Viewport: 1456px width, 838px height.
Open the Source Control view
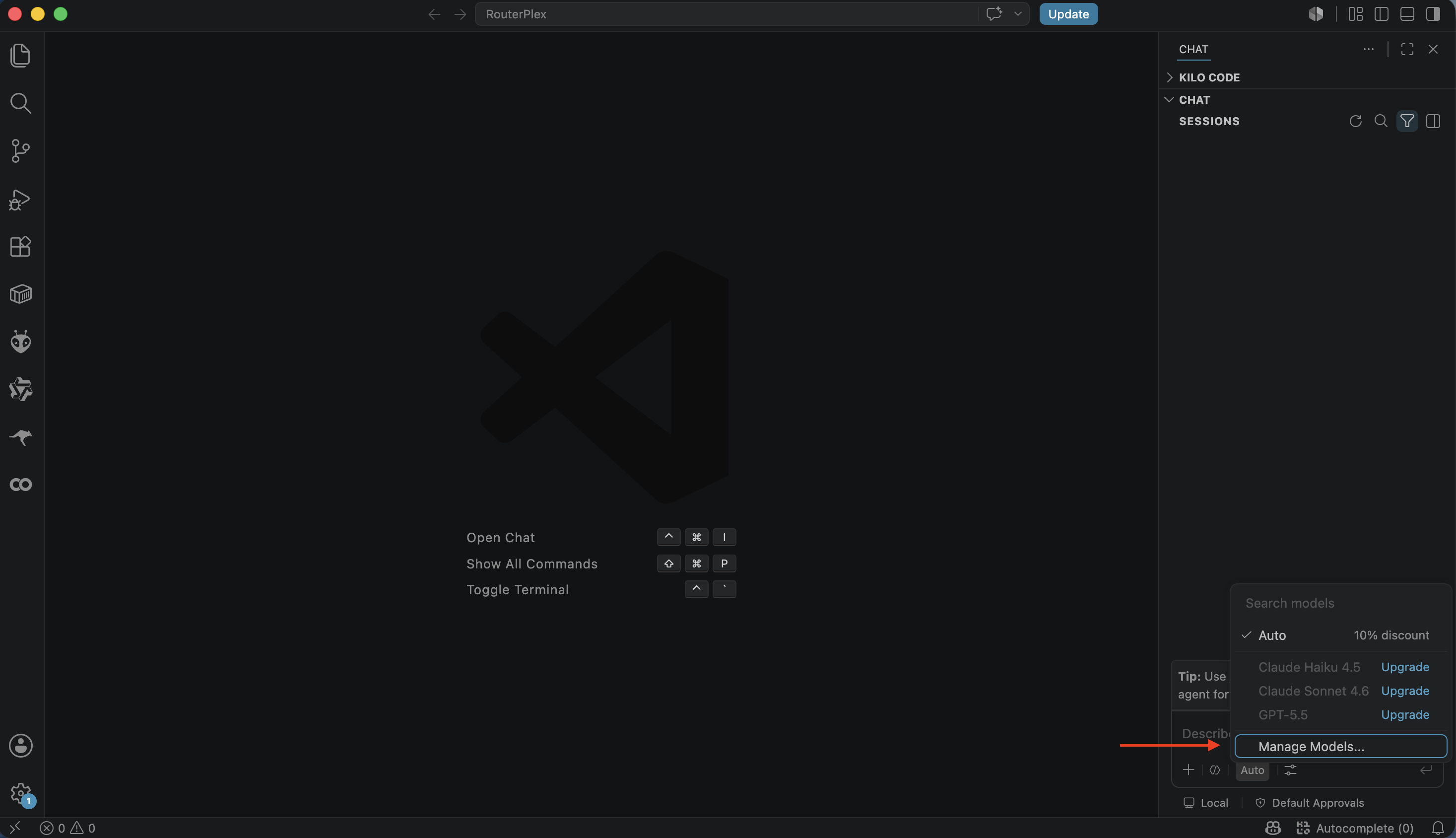21,151
